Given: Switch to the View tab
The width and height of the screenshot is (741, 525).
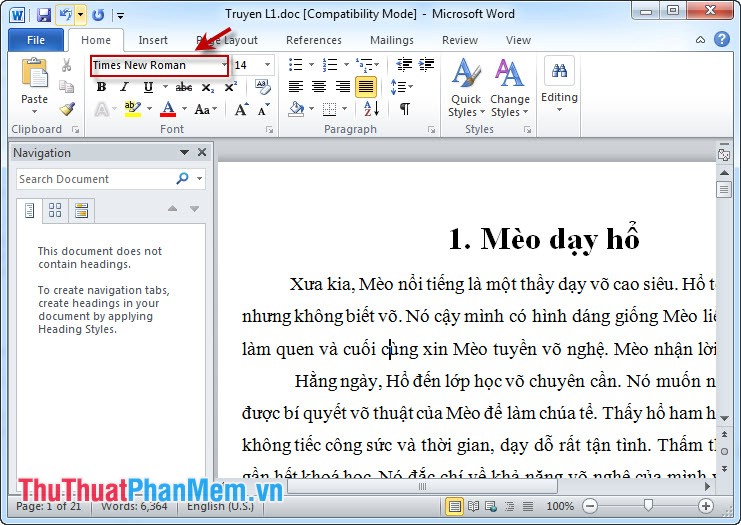Looking at the screenshot, I should (x=518, y=40).
